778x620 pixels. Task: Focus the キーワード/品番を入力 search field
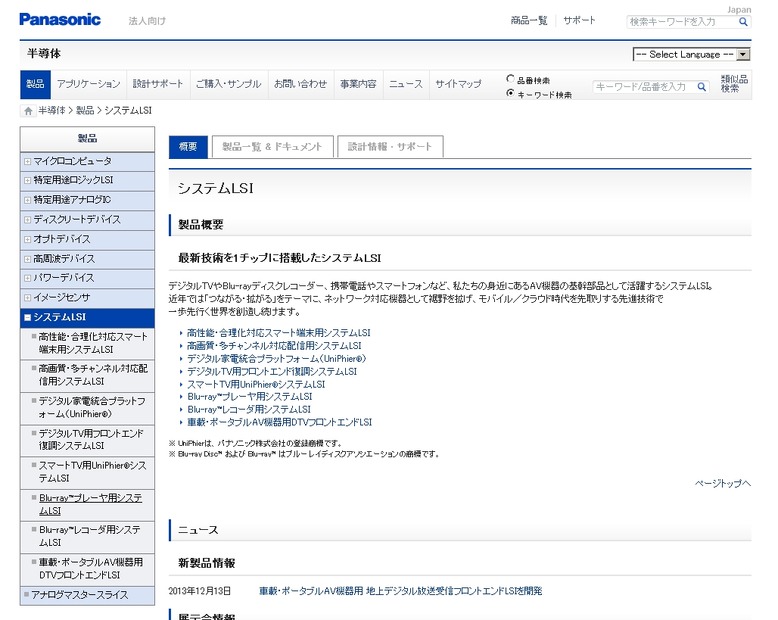tap(644, 87)
